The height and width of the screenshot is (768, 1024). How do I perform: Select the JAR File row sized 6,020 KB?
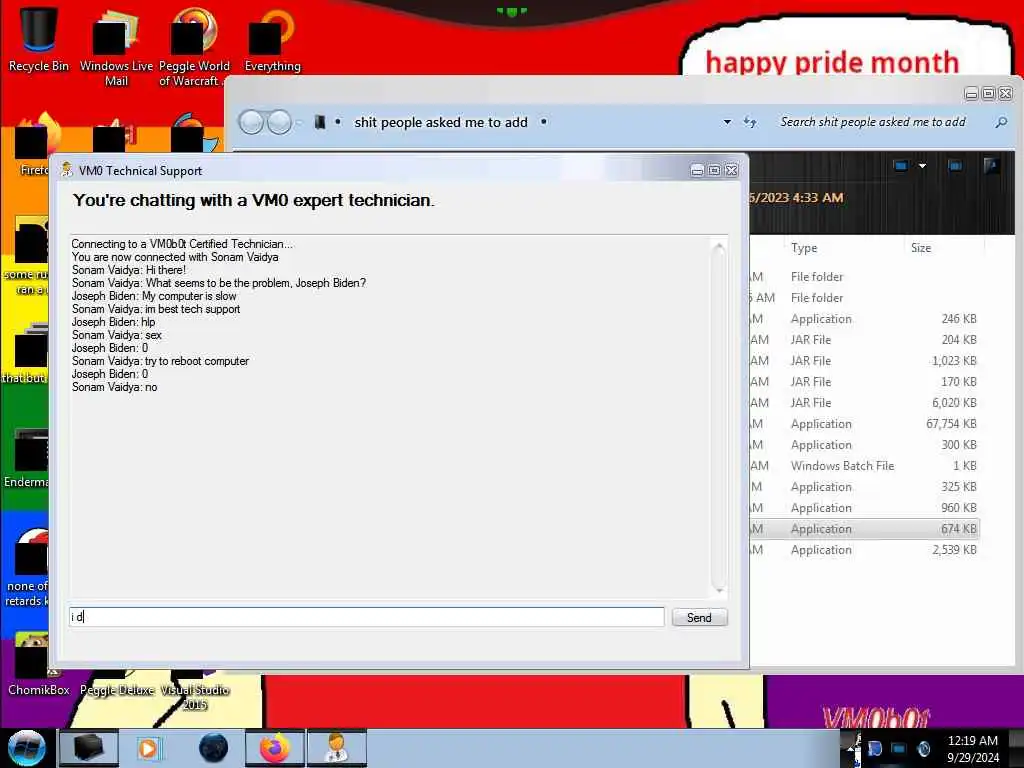click(x=864, y=403)
